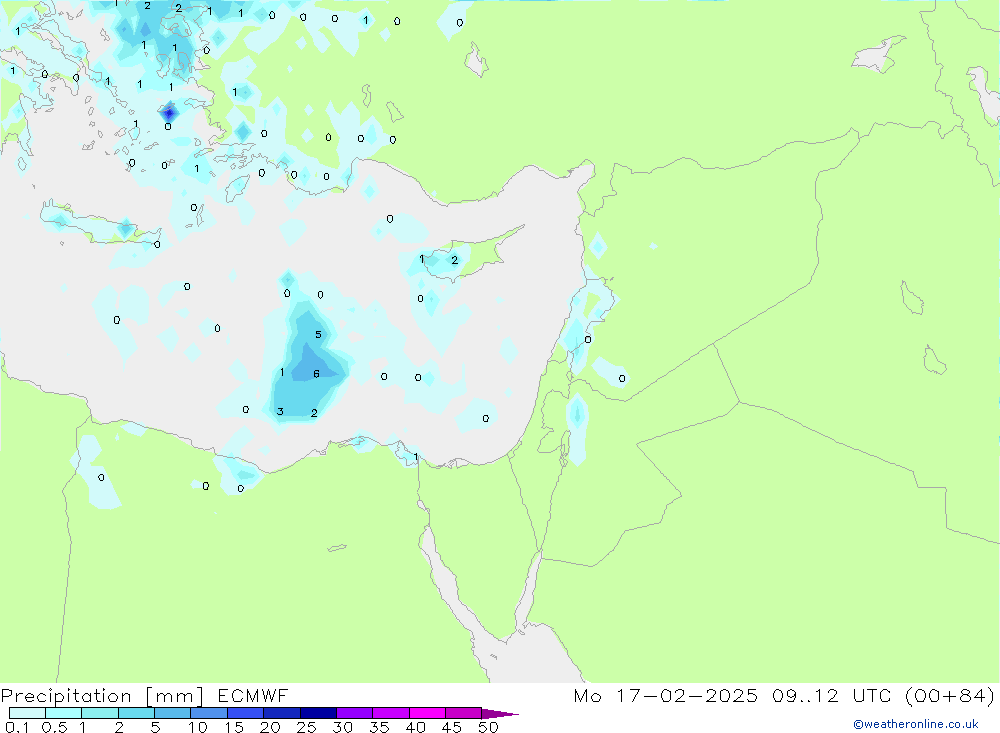Open the weatheronline.co.uk copyright link

point(916,724)
